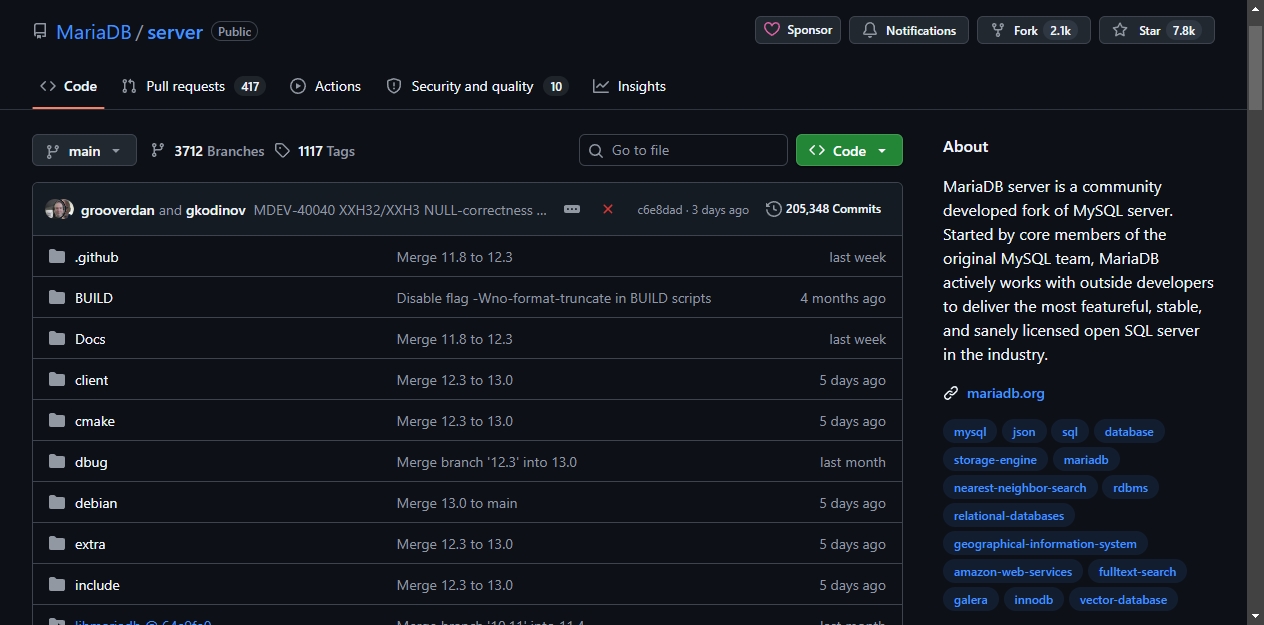Click the debian folder icon
Image resolution: width=1264 pixels, height=625 pixels.
pyautogui.click(x=57, y=503)
